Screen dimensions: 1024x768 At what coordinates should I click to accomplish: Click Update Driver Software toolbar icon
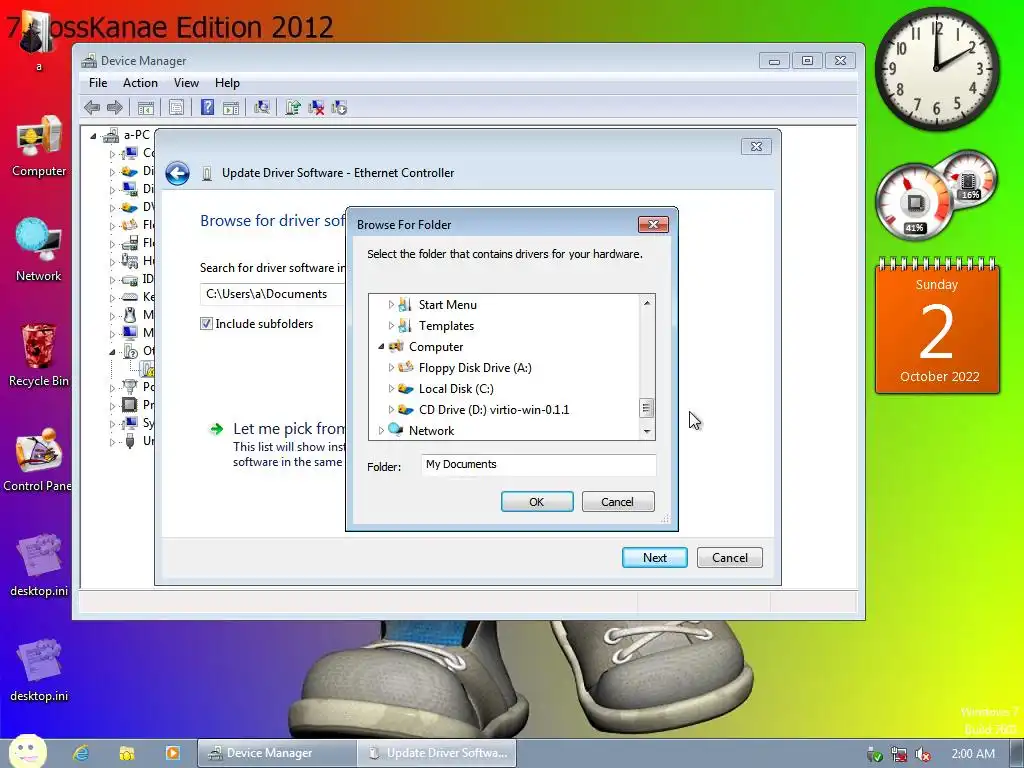point(293,107)
